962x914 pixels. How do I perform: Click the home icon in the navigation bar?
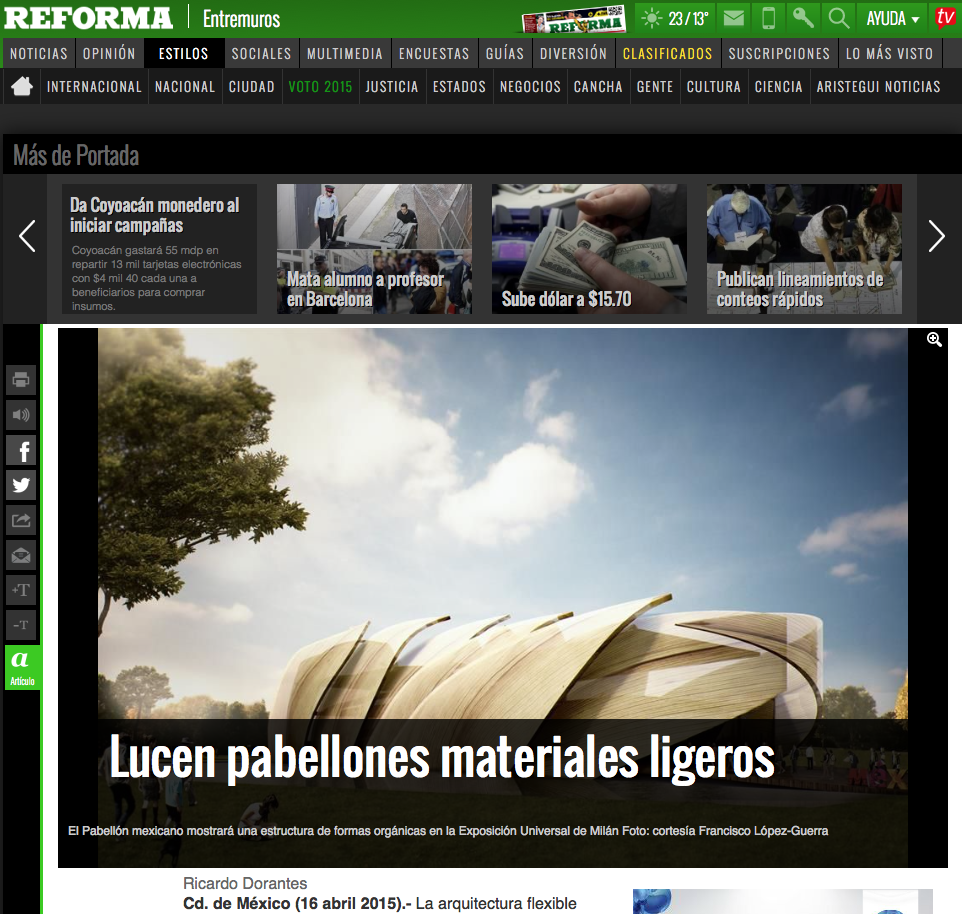22,86
